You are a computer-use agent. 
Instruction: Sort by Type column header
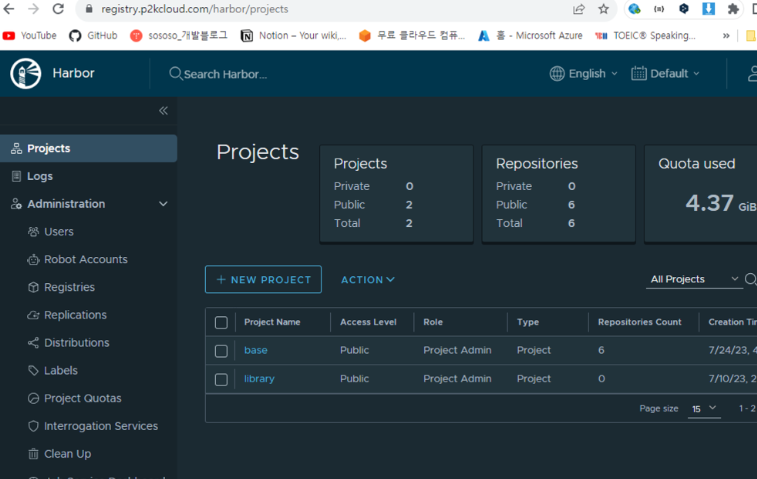click(528, 322)
